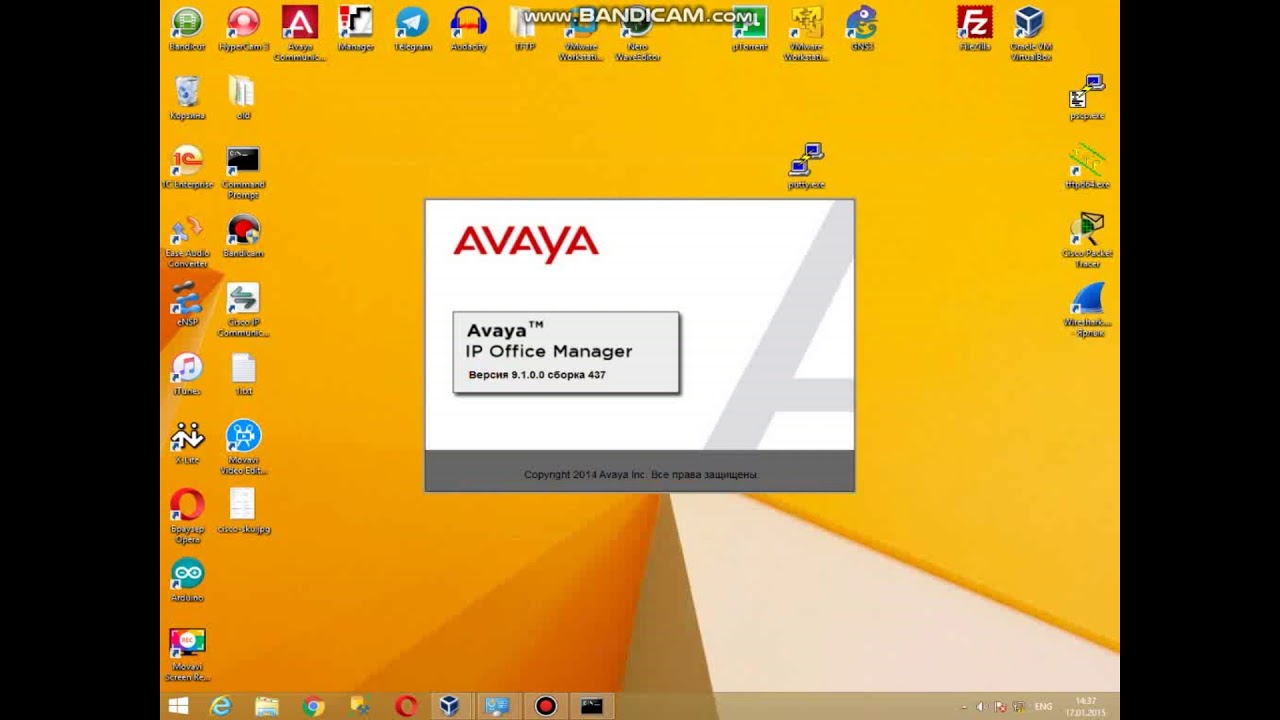Screen dimensions: 1280x720
Task: Select the Arduino desktop shortcut
Action: 187,581
